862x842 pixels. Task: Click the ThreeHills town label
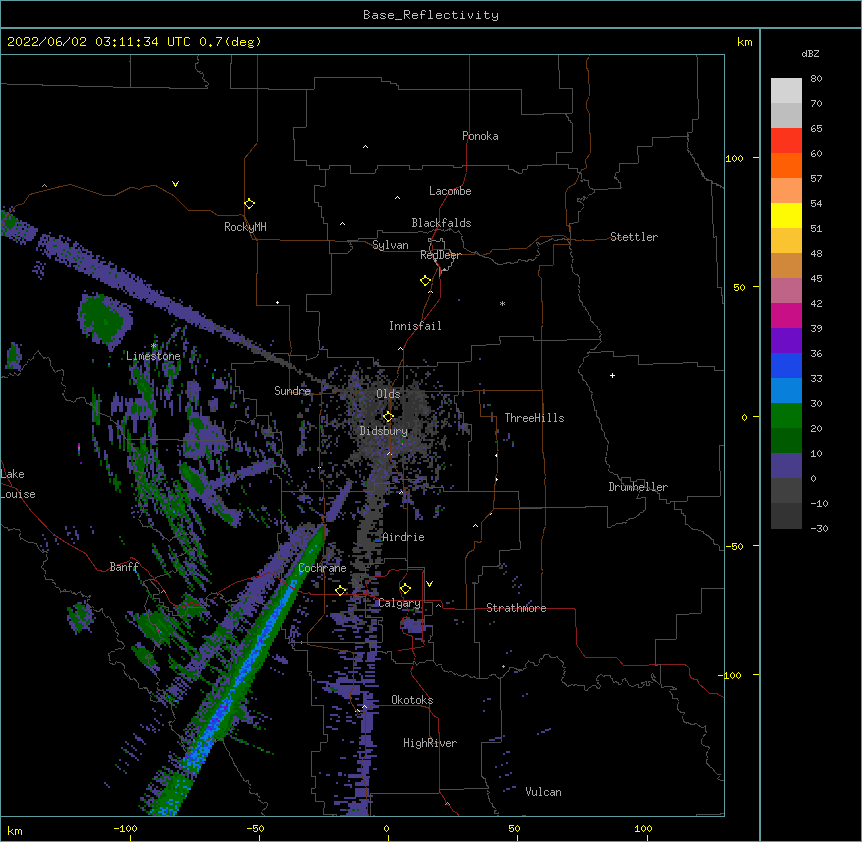tap(534, 418)
